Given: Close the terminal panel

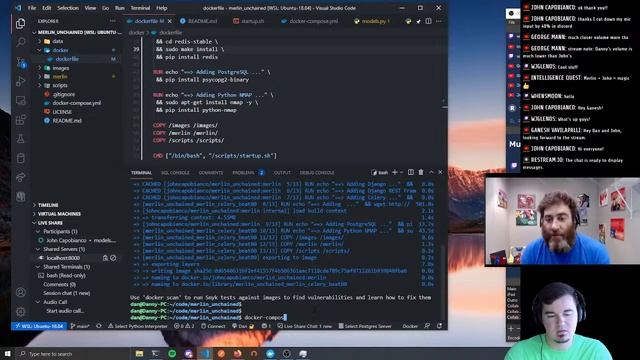Looking at the screenshot, I should [x=440, y=172].
